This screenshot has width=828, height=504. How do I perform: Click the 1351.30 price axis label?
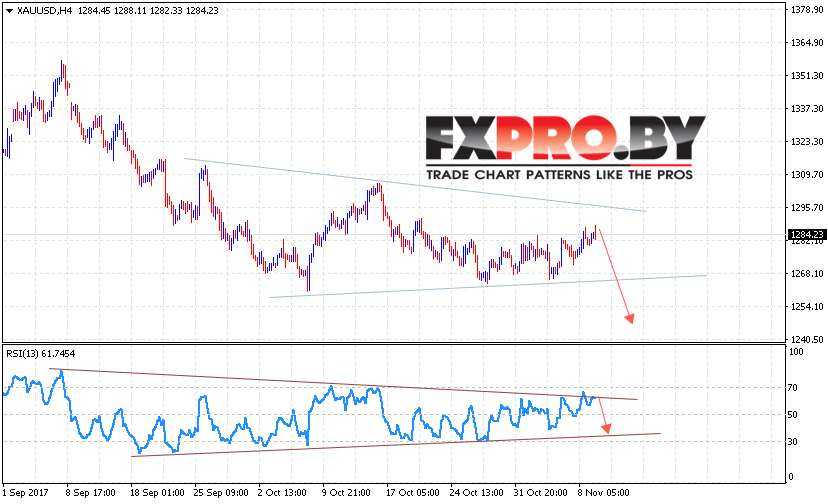[x=807, y=76]
